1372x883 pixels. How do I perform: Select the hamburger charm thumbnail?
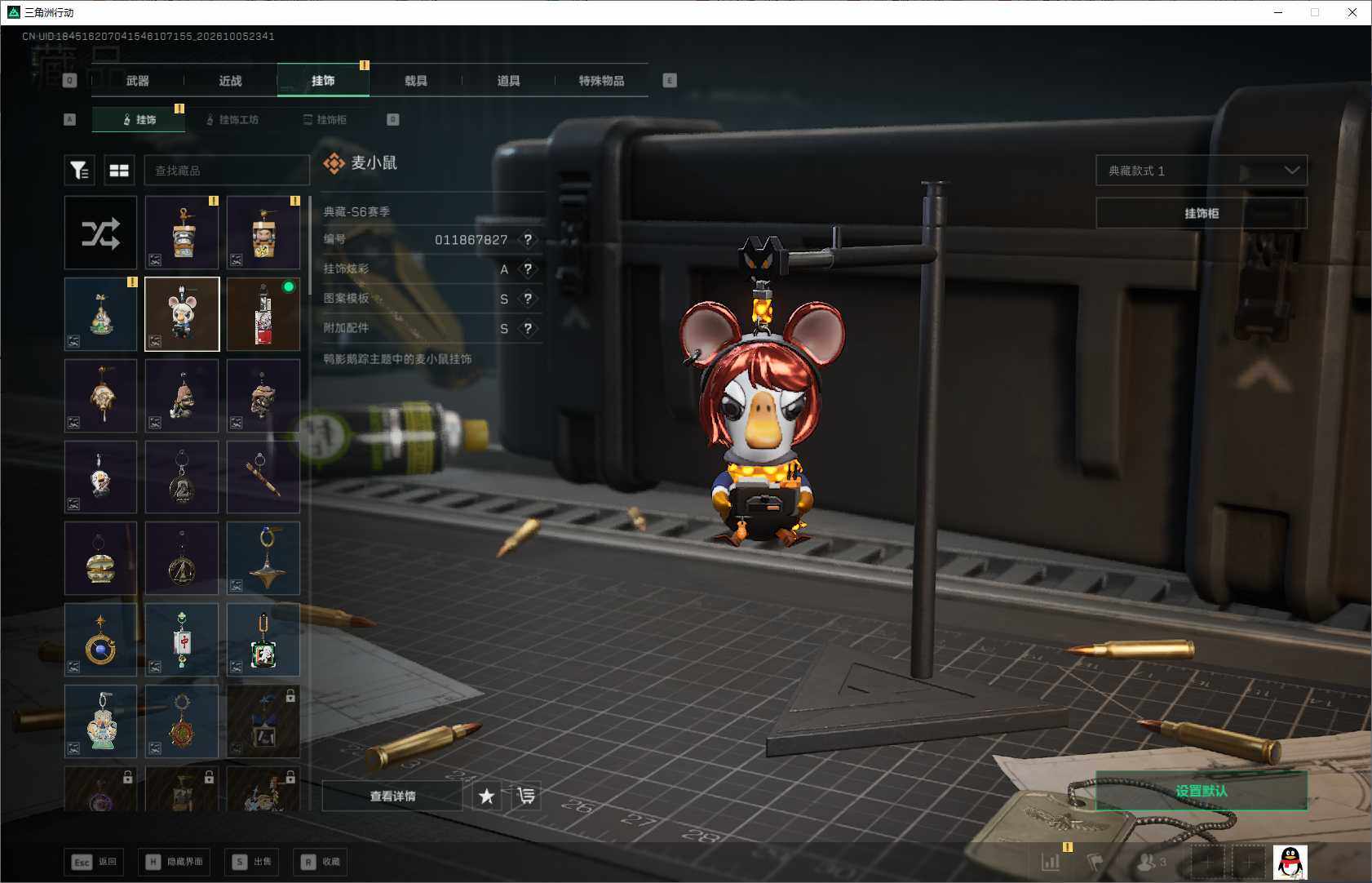pyautogui.click(x=100, y=559)
